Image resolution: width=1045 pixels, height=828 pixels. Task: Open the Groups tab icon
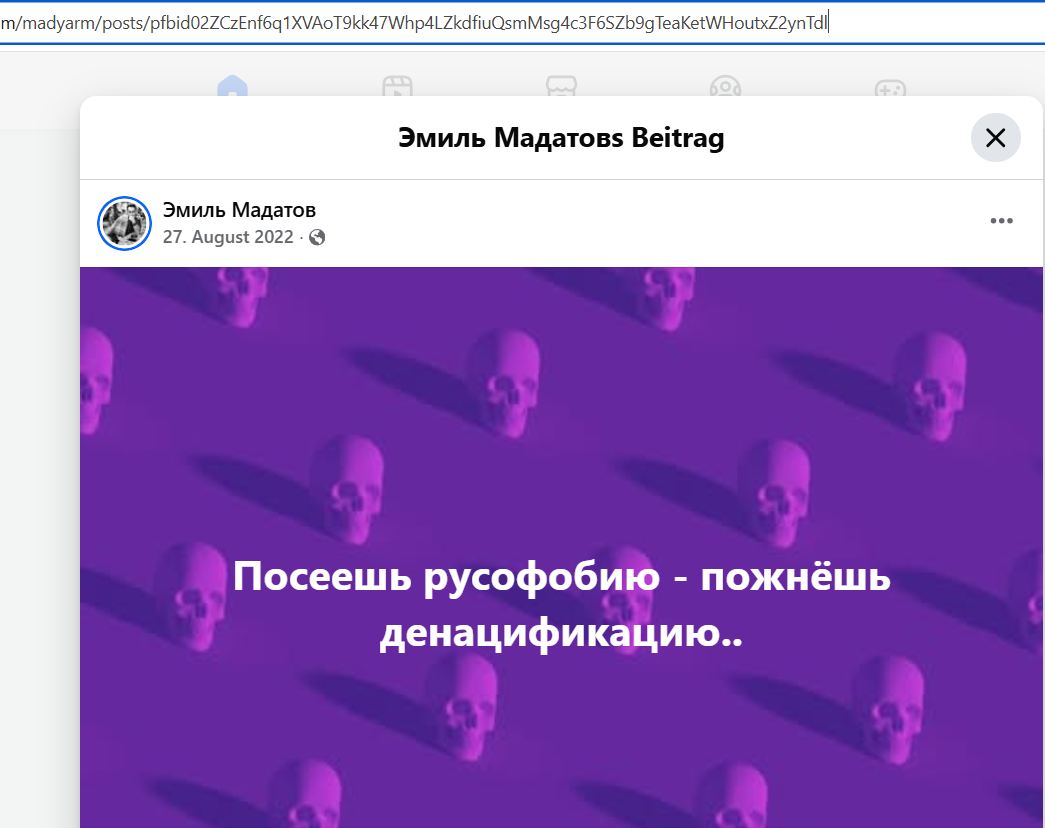click(725, 87)
